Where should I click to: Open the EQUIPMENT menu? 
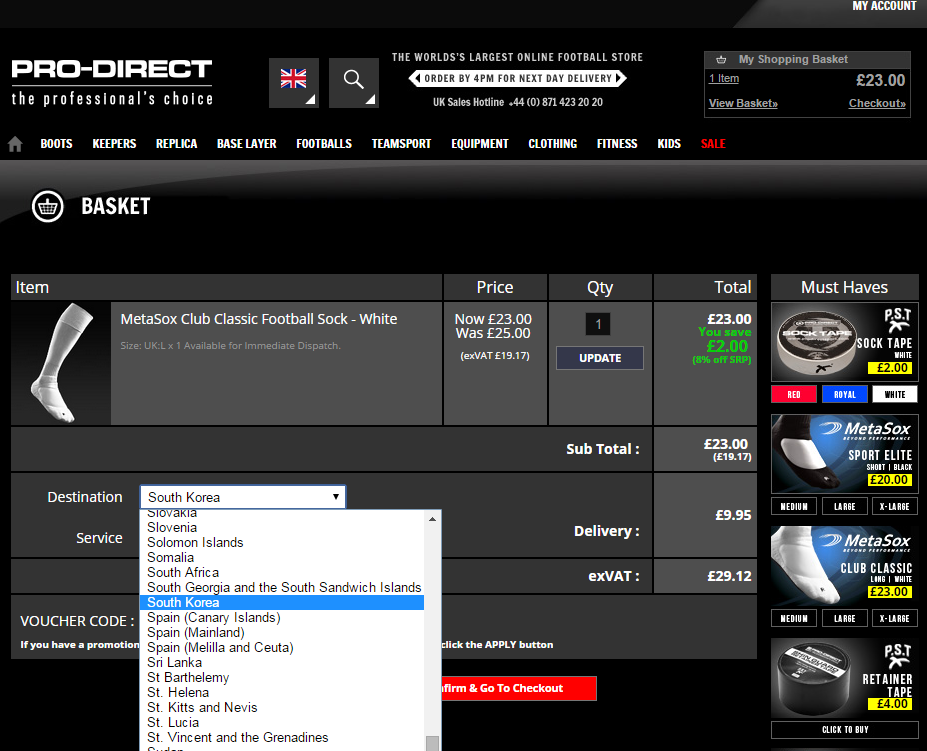point(479,144)
